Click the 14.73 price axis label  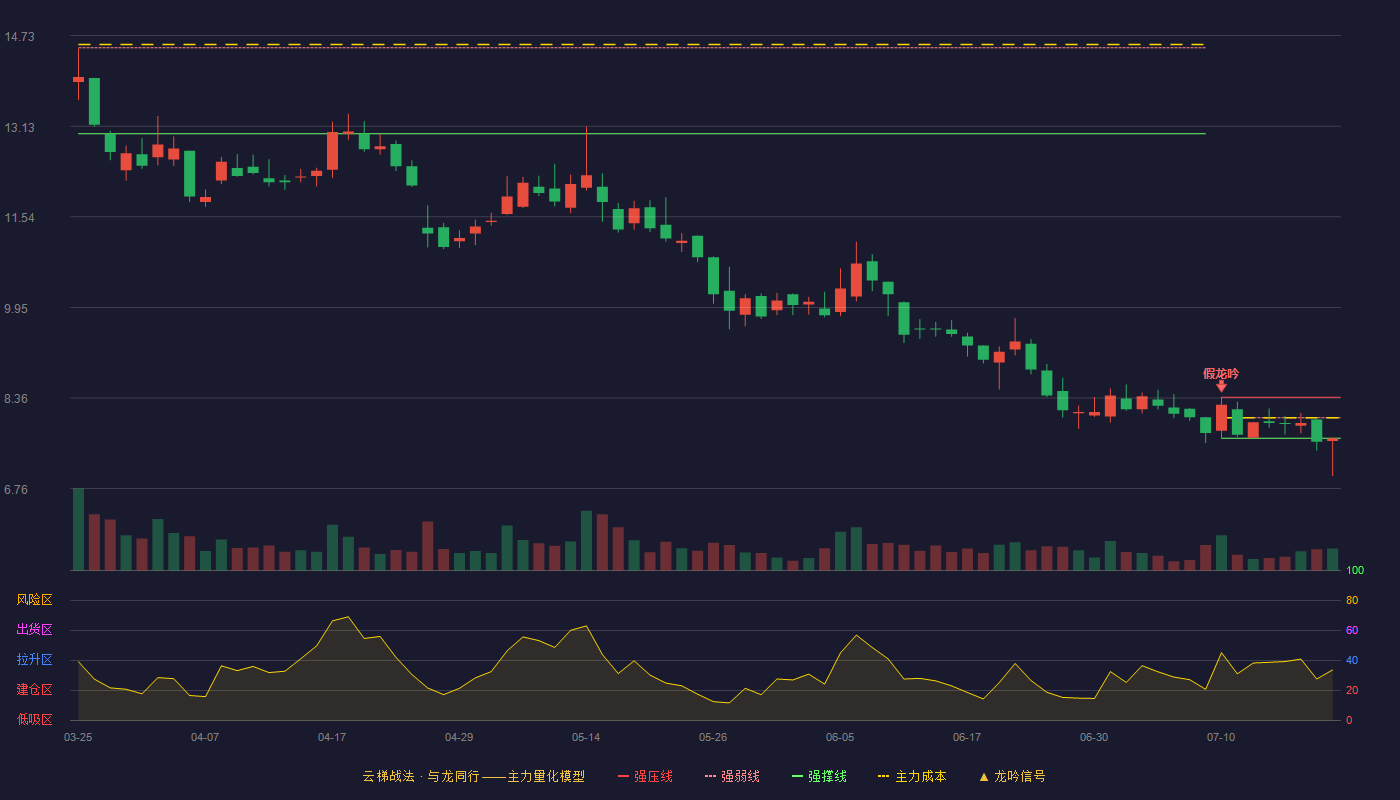tap(19, 37)
